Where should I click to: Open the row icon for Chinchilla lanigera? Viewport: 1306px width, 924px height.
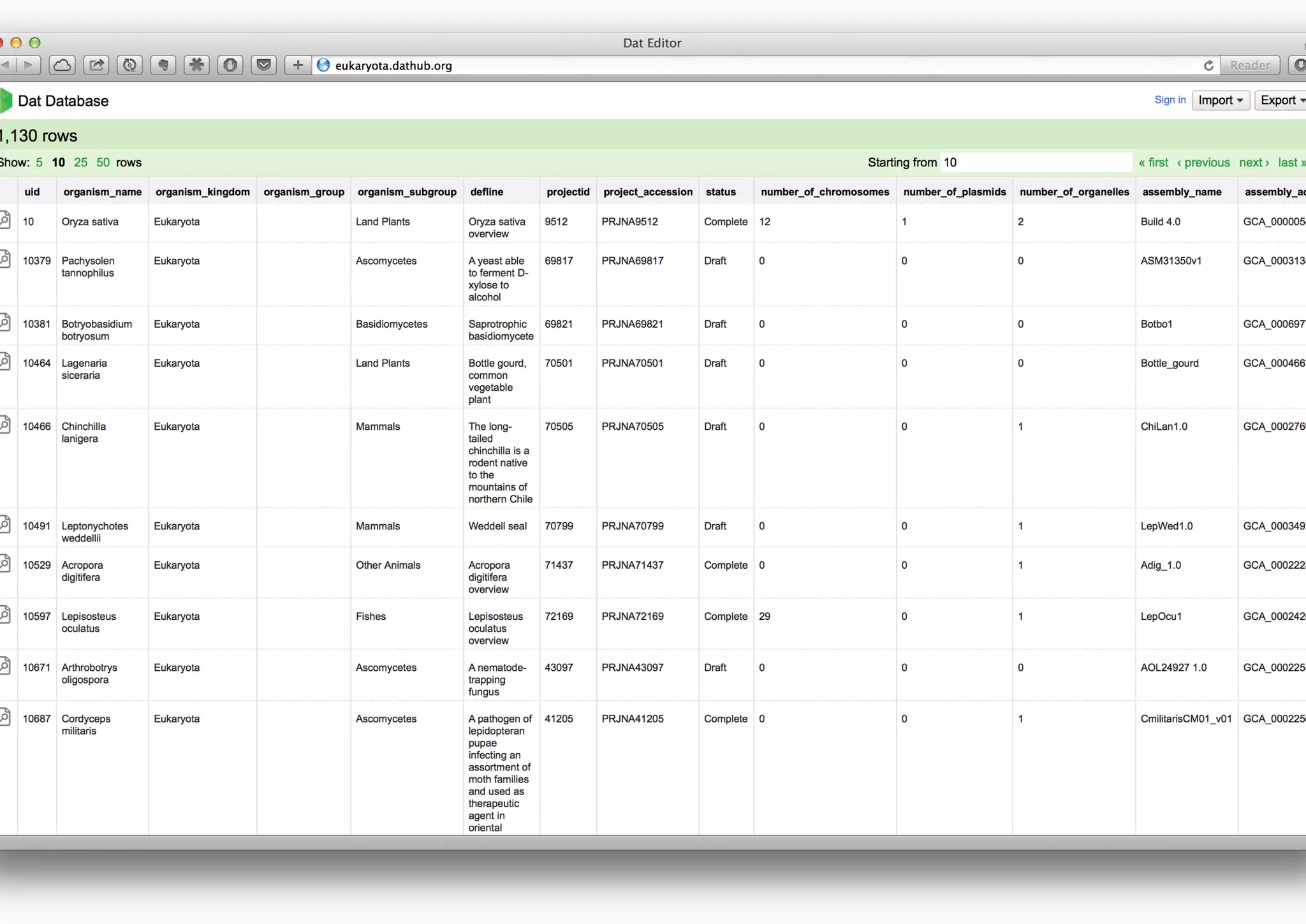[5, 425]
